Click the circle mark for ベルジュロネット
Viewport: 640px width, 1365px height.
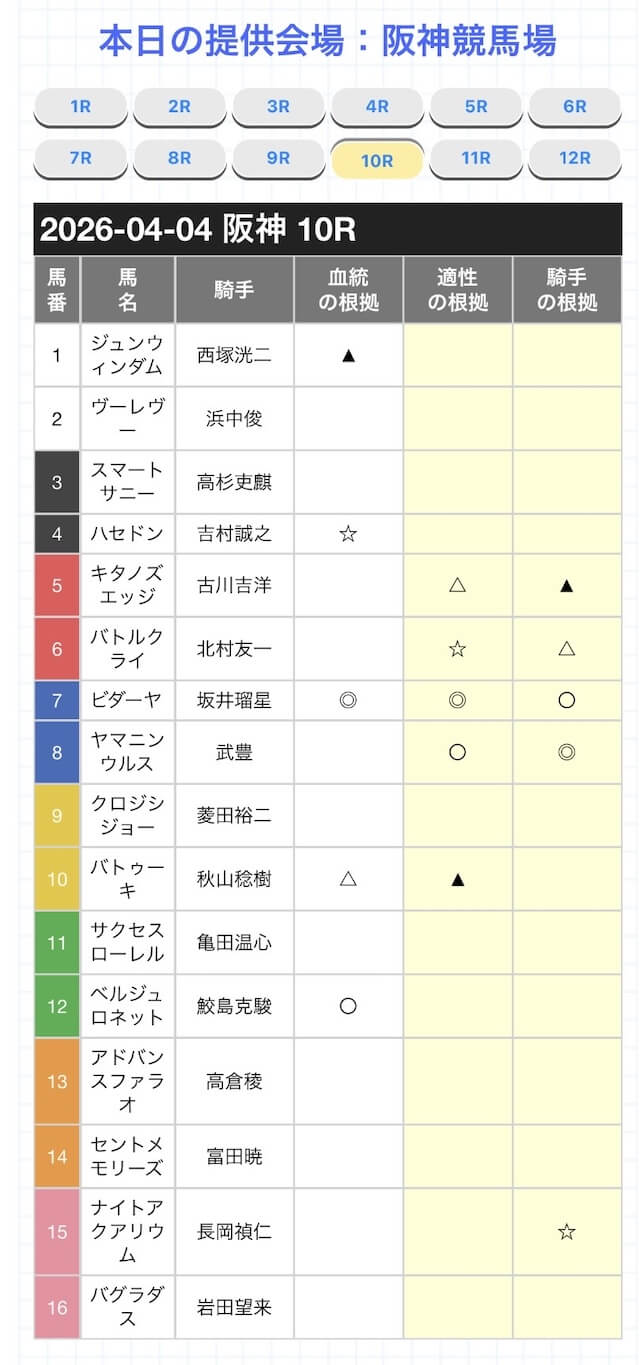348,1006
